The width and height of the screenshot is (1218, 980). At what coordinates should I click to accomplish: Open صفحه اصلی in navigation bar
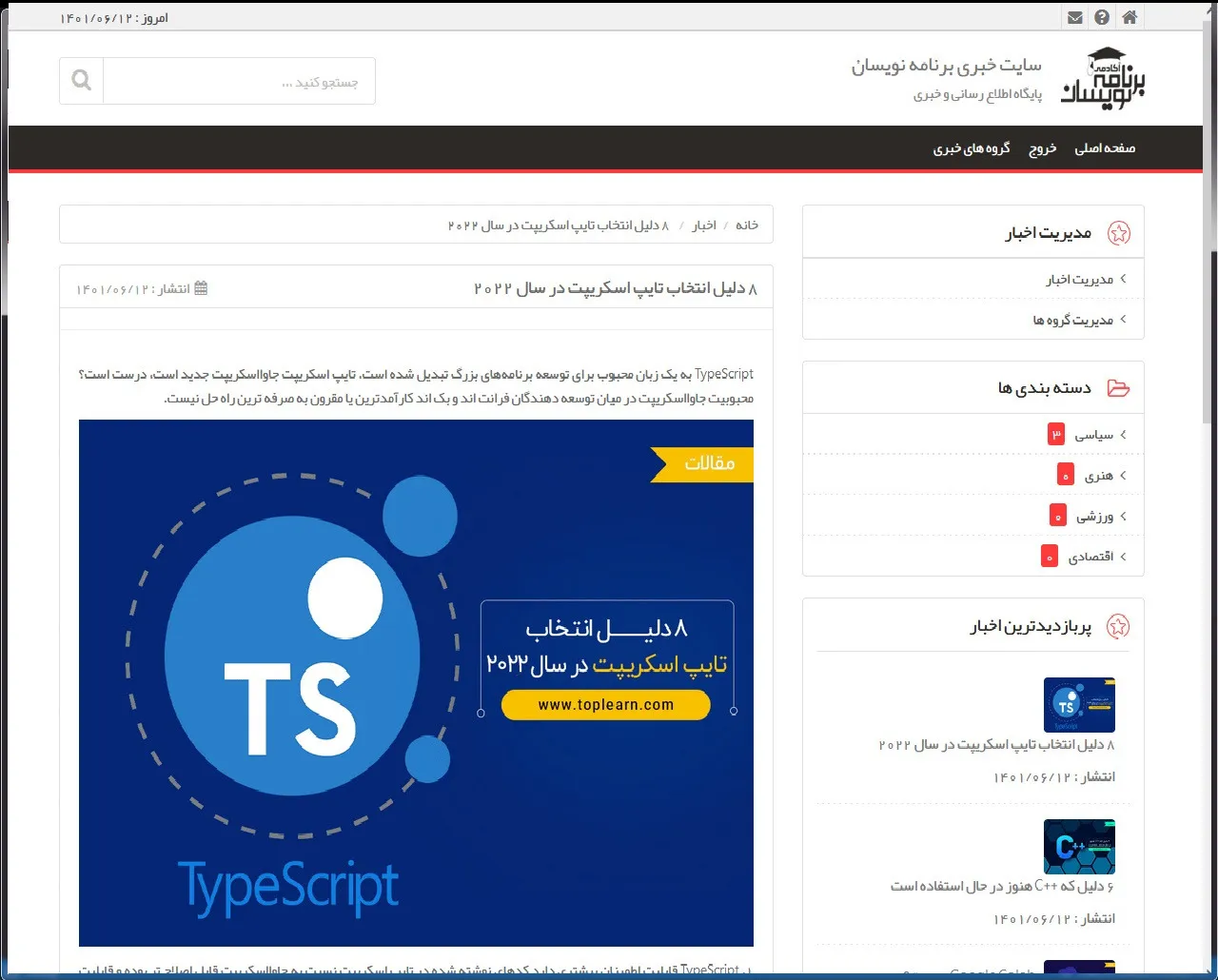pos(1104,148)
